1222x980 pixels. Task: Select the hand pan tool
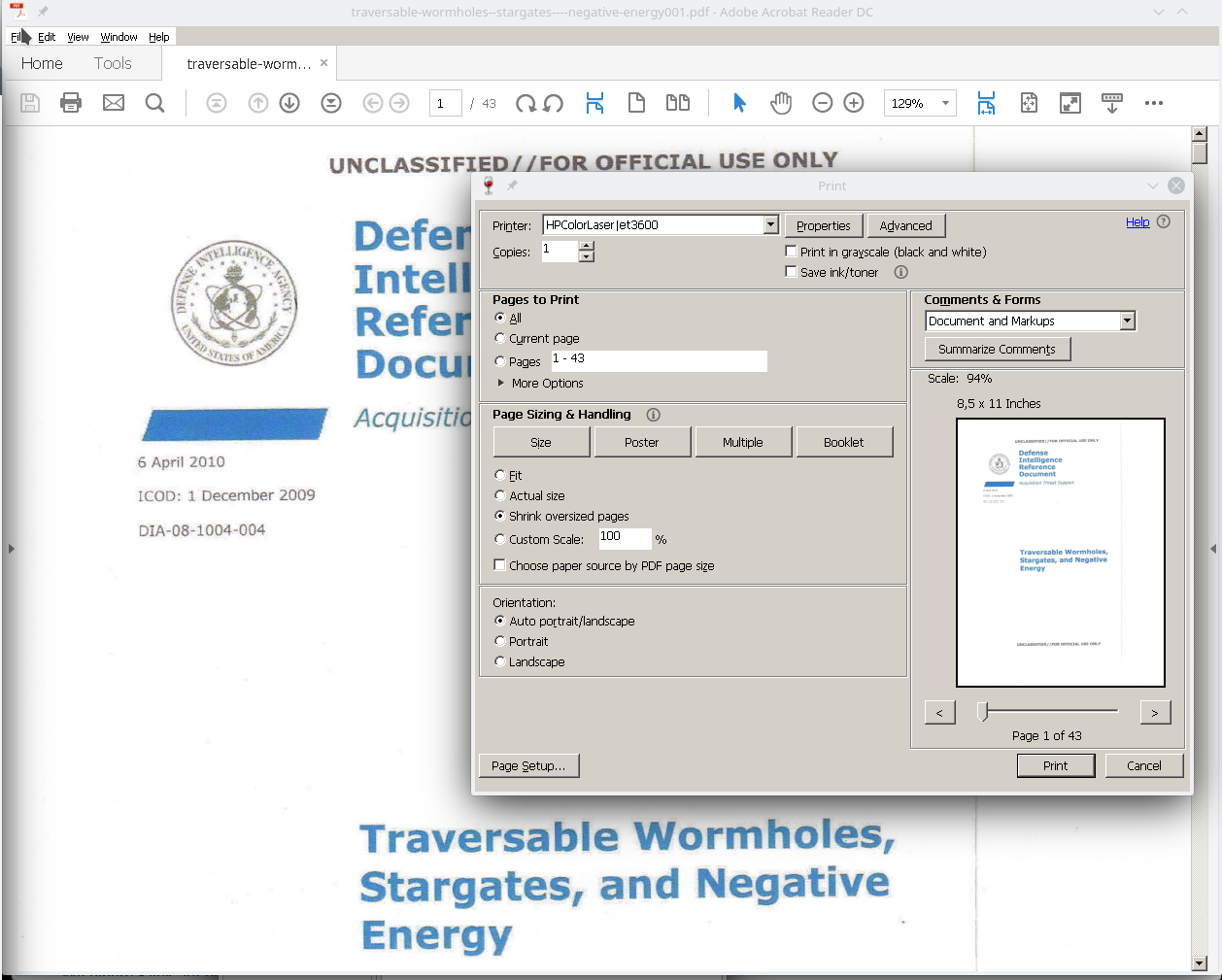pos(781,103)
